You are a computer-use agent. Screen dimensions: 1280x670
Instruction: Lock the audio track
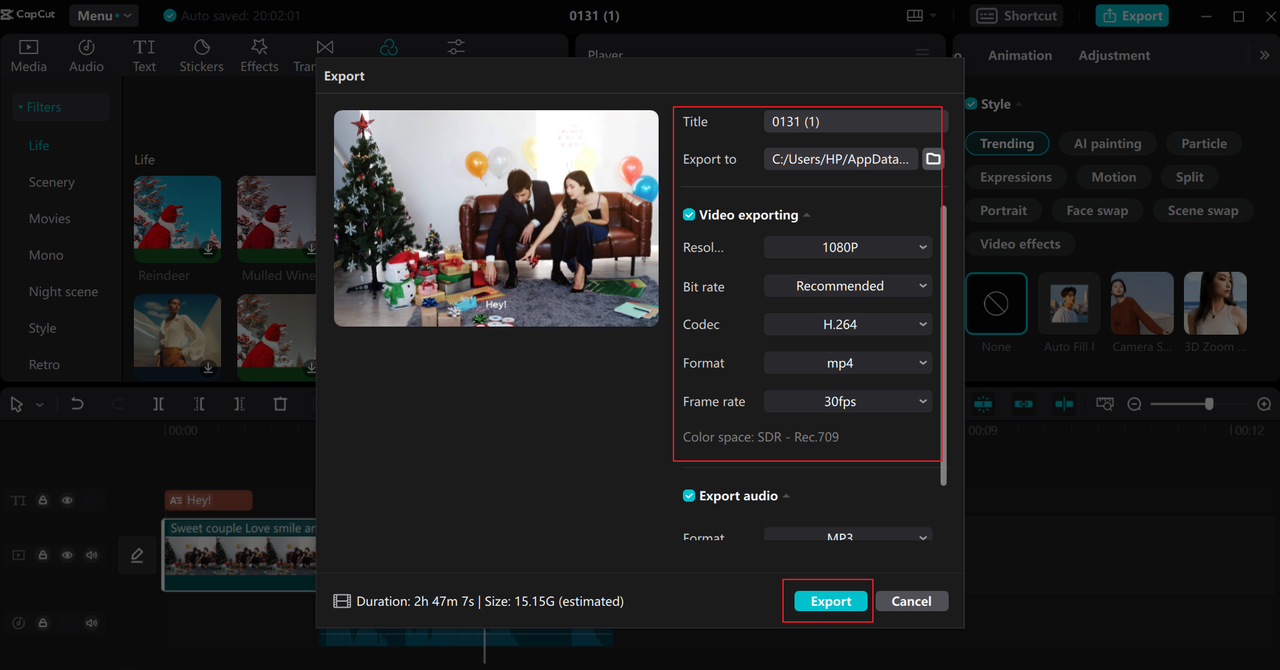click(x=43, y=623)
